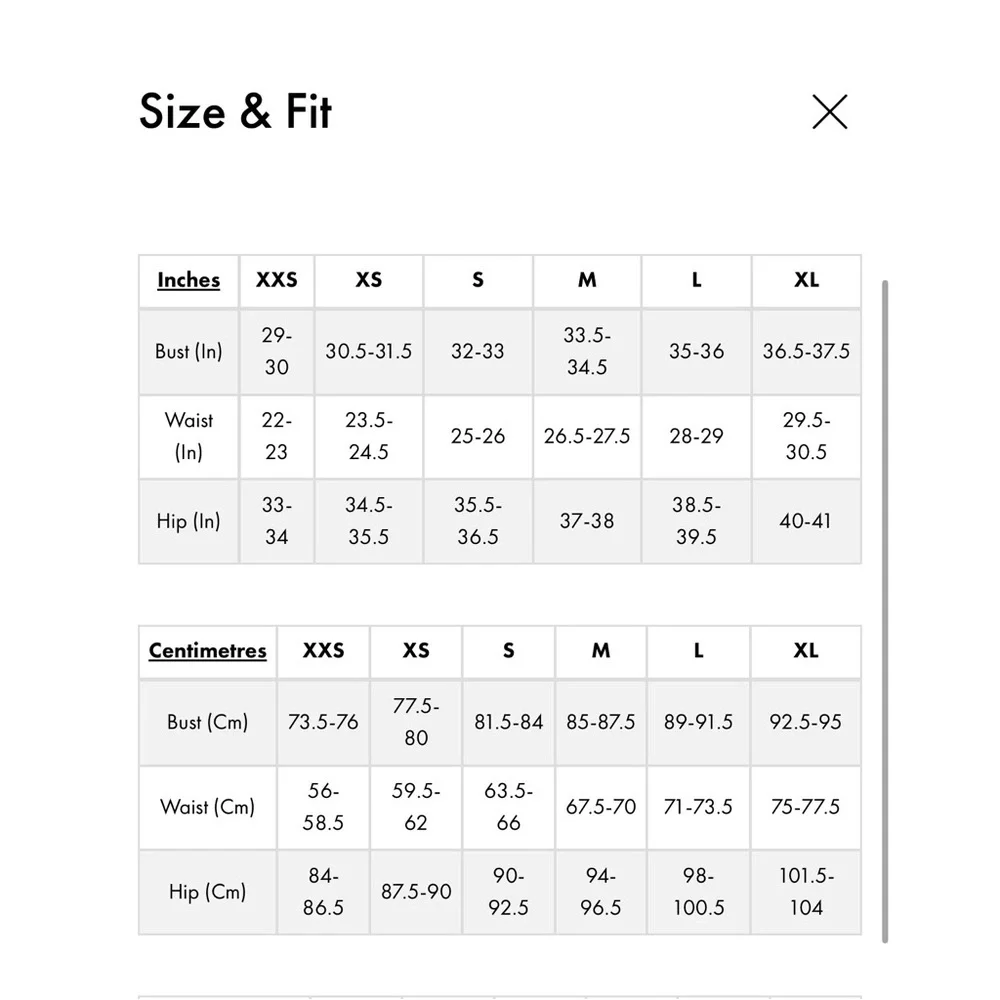
Task: Click the Bust (In) row label
Action: point(188,351)
